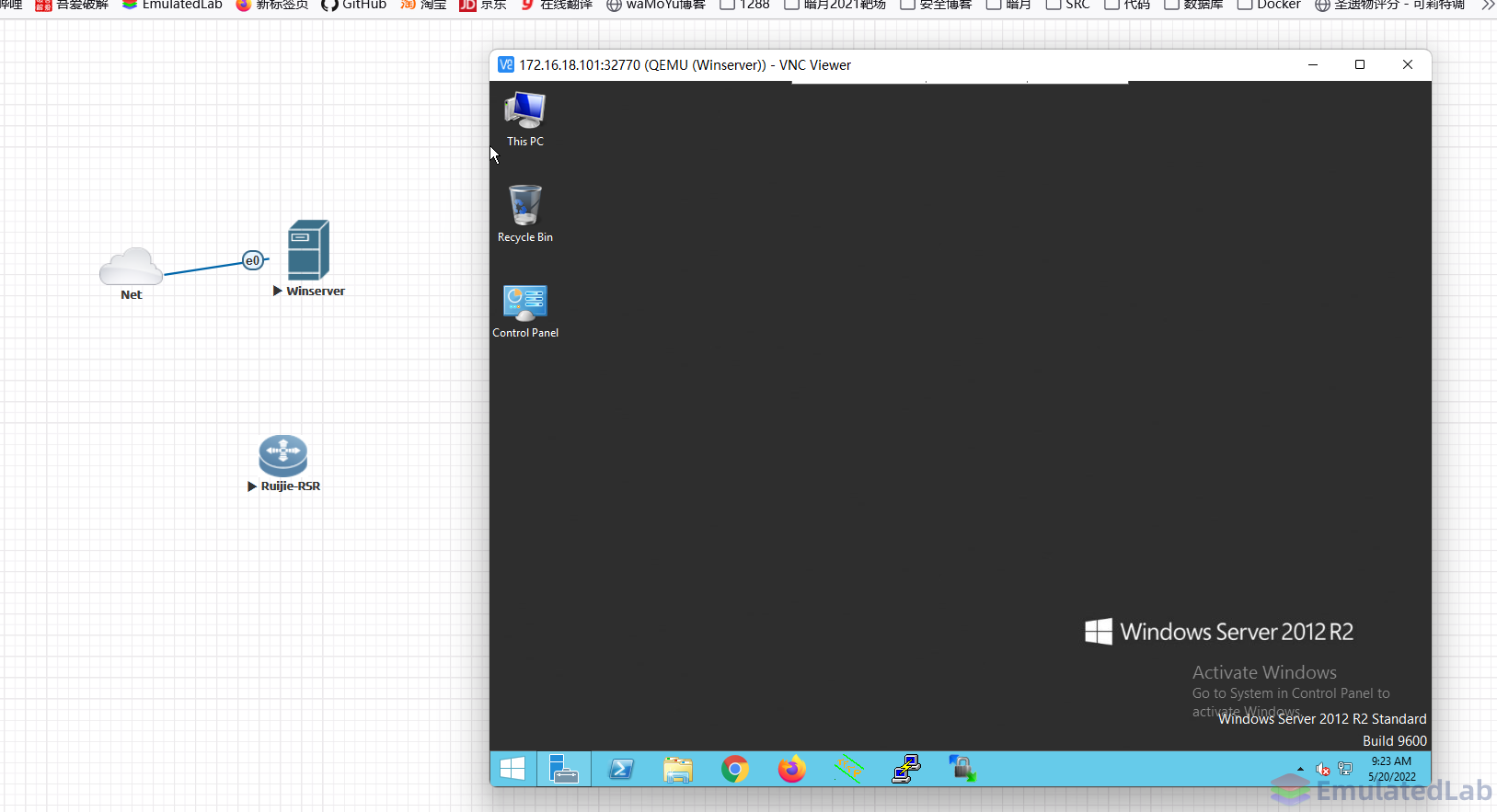This screenshot has width=1497, height=812.
Task: Select the Net cloud node
Action: click(131, 266)
